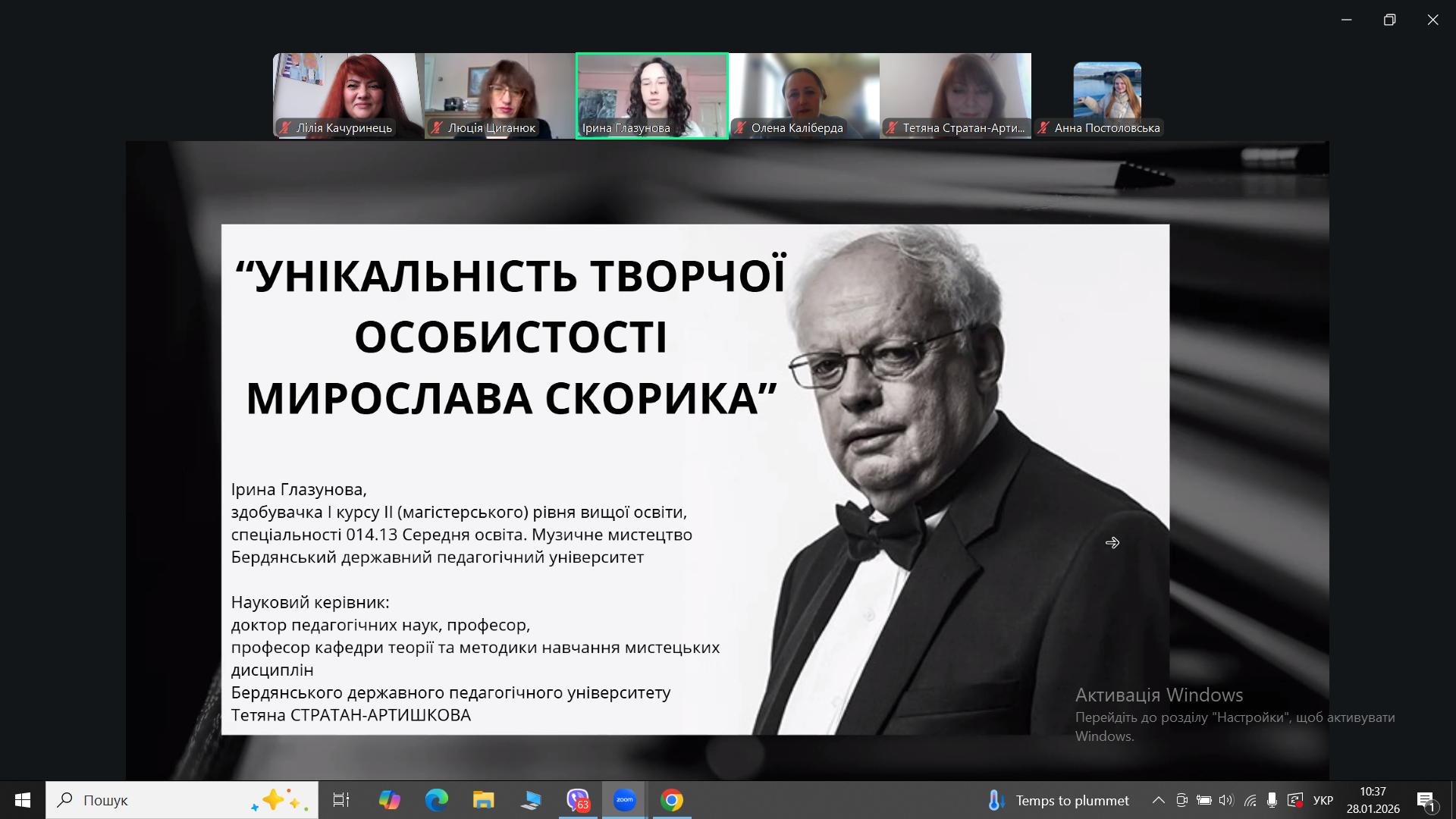Click the Task View icon
The width and height of the screenshot is (1456, 819).
pos(341,800)
